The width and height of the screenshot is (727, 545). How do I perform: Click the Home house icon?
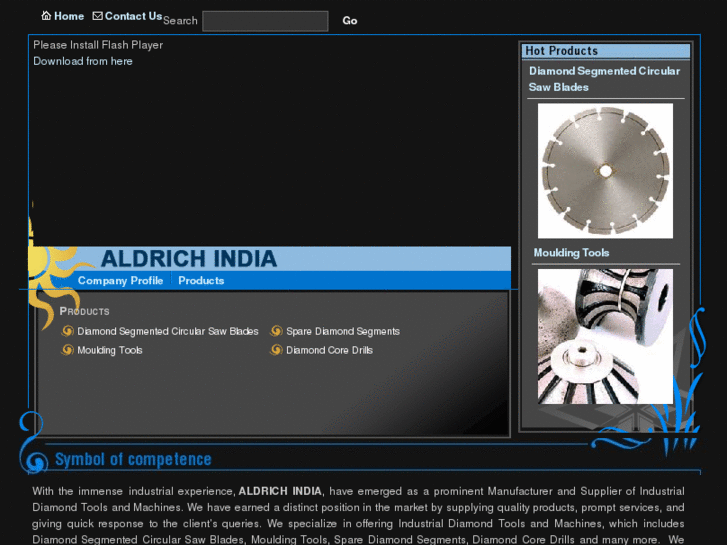(46, 16)
